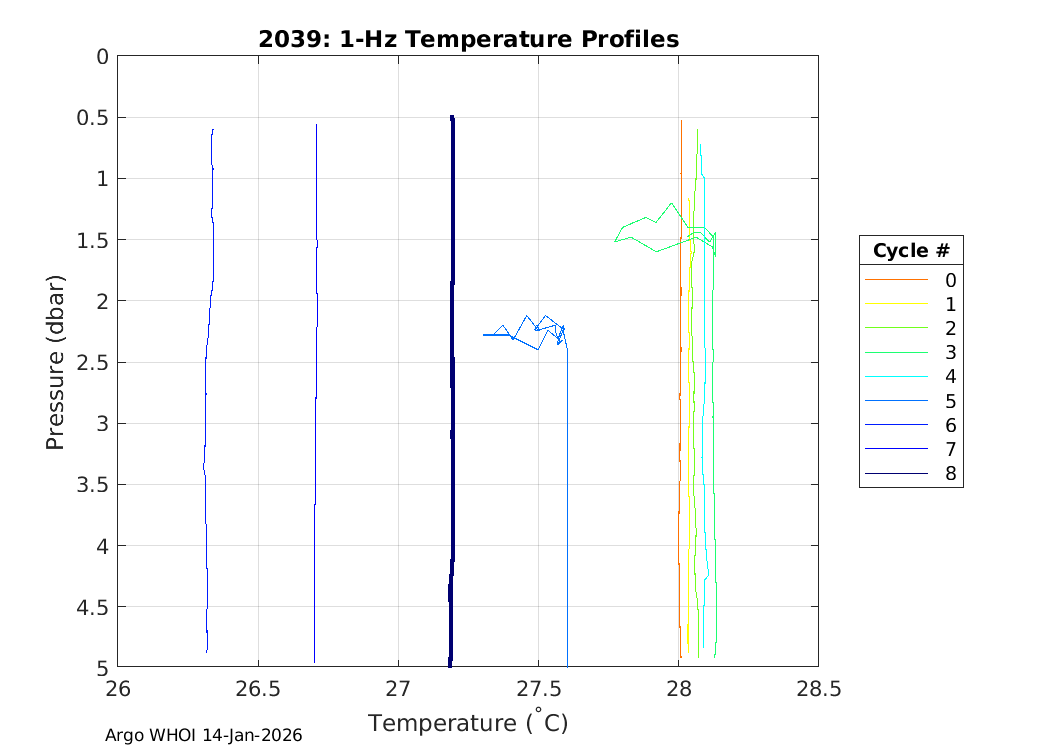The image size is (1050, 750).
Task: Click the plot title '2039: 1-Hz Temperature Profiles'
Action: point(468,39)
